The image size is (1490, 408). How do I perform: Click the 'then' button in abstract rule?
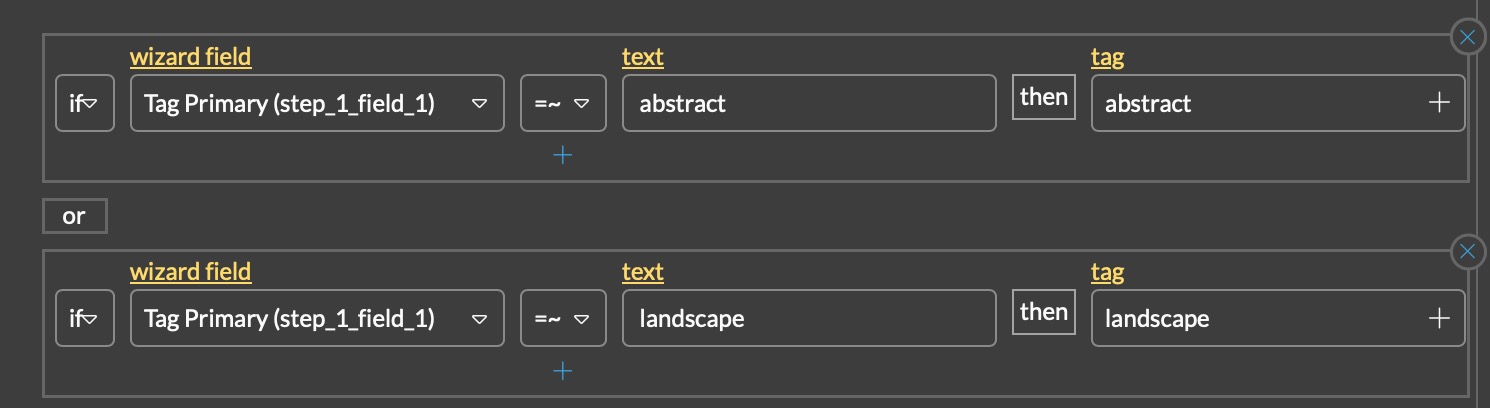pyautogui.click(x=1043, y=97)
